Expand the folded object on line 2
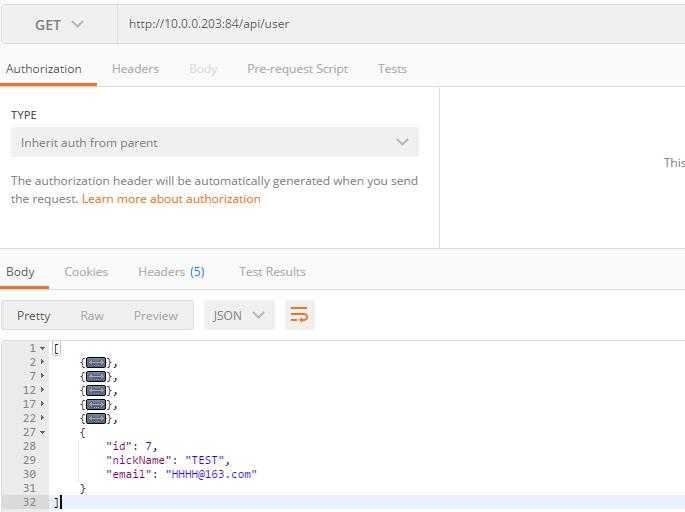Viewport: 685px width, 512px height. (42, 362)
